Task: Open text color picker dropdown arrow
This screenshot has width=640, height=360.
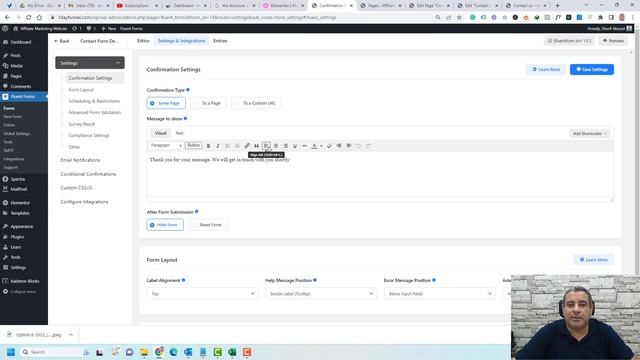Action: tap(321, 146)
